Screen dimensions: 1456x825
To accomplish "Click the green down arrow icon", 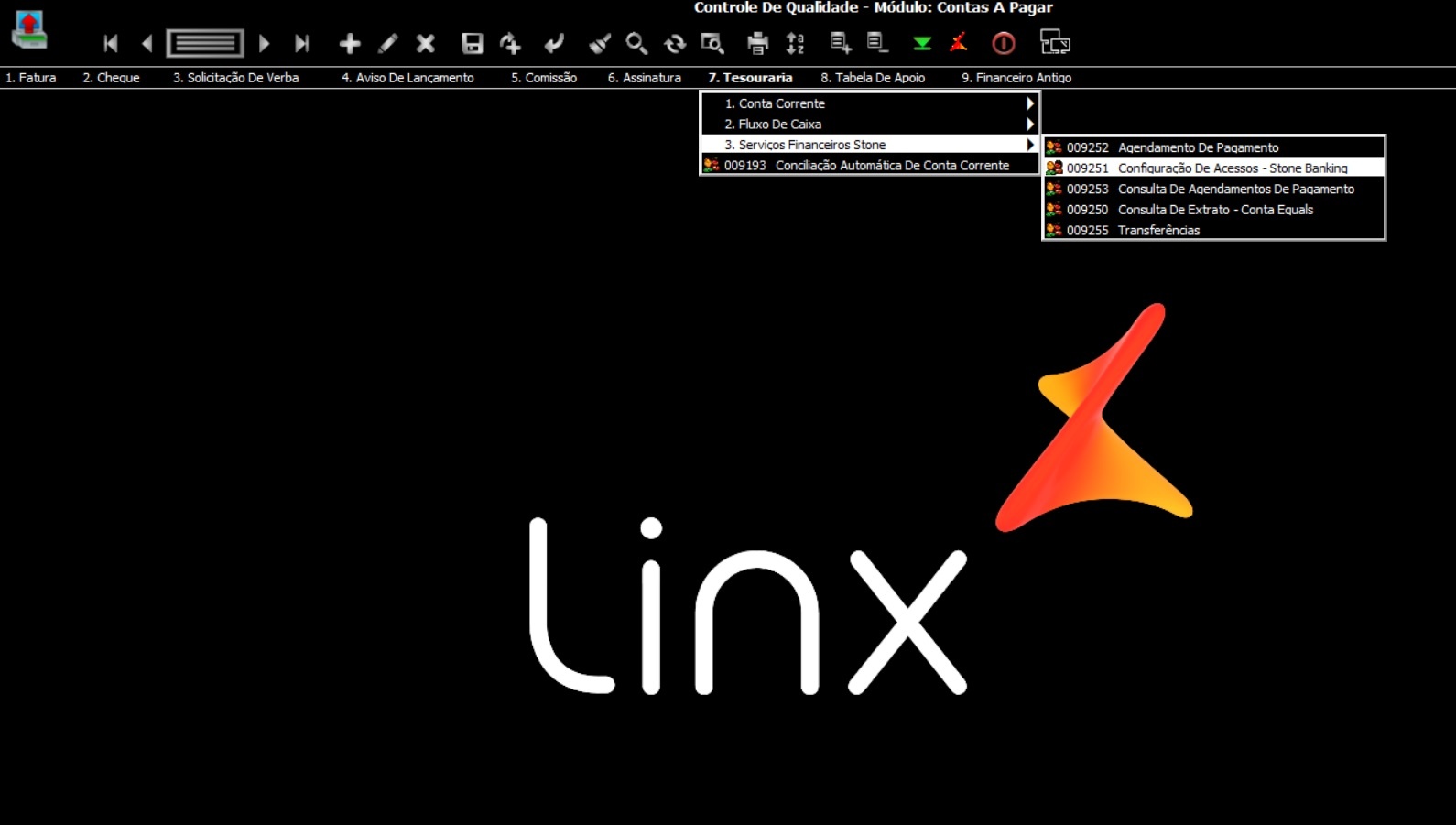I will pyautogui.click(x=922, y=43).
